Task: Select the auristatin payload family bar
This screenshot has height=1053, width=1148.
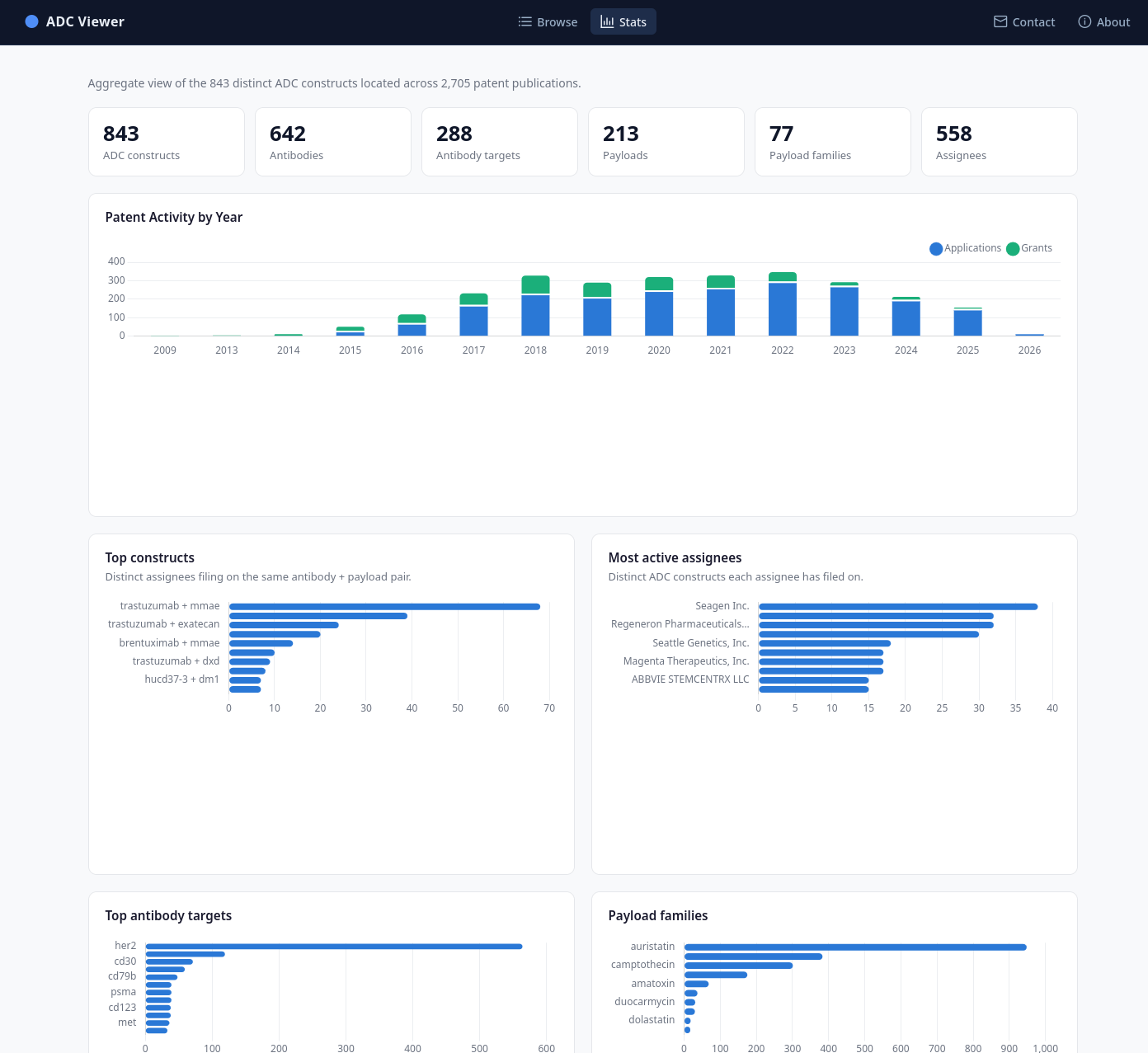Action: [855, 947]
